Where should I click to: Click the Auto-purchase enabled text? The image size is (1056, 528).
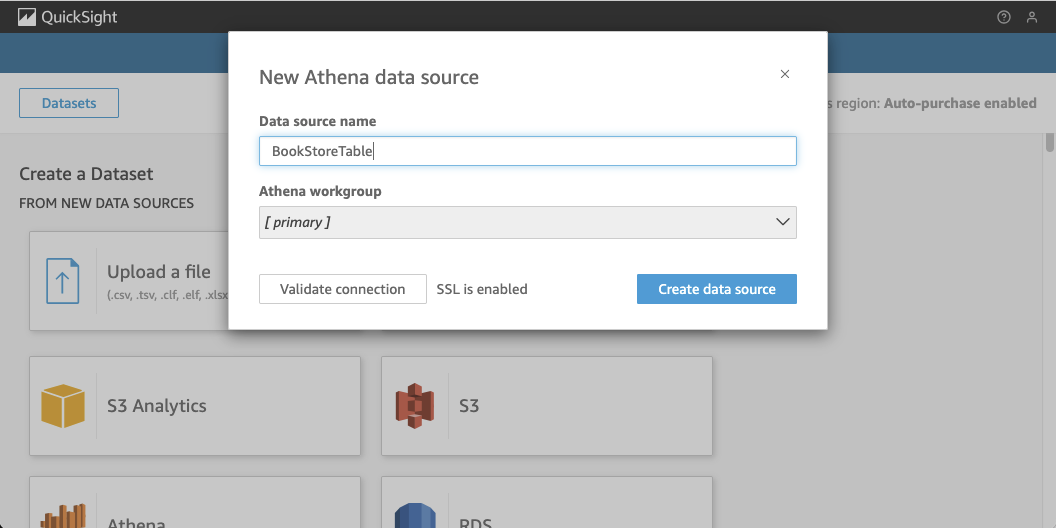pyautogui.click(x=960, y=103)
